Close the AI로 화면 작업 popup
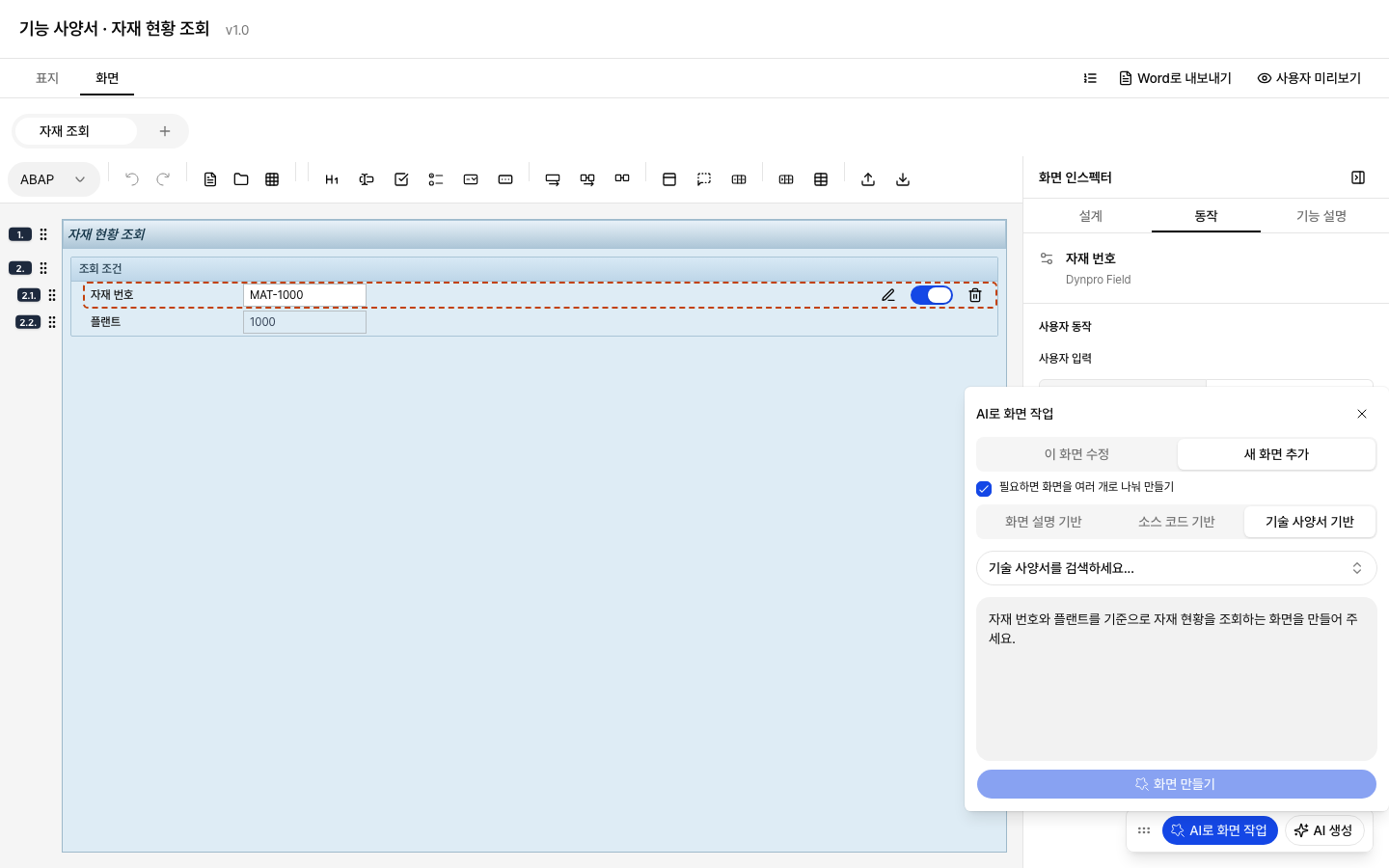Viewport: 1389px width, 868px height. 1362,414
